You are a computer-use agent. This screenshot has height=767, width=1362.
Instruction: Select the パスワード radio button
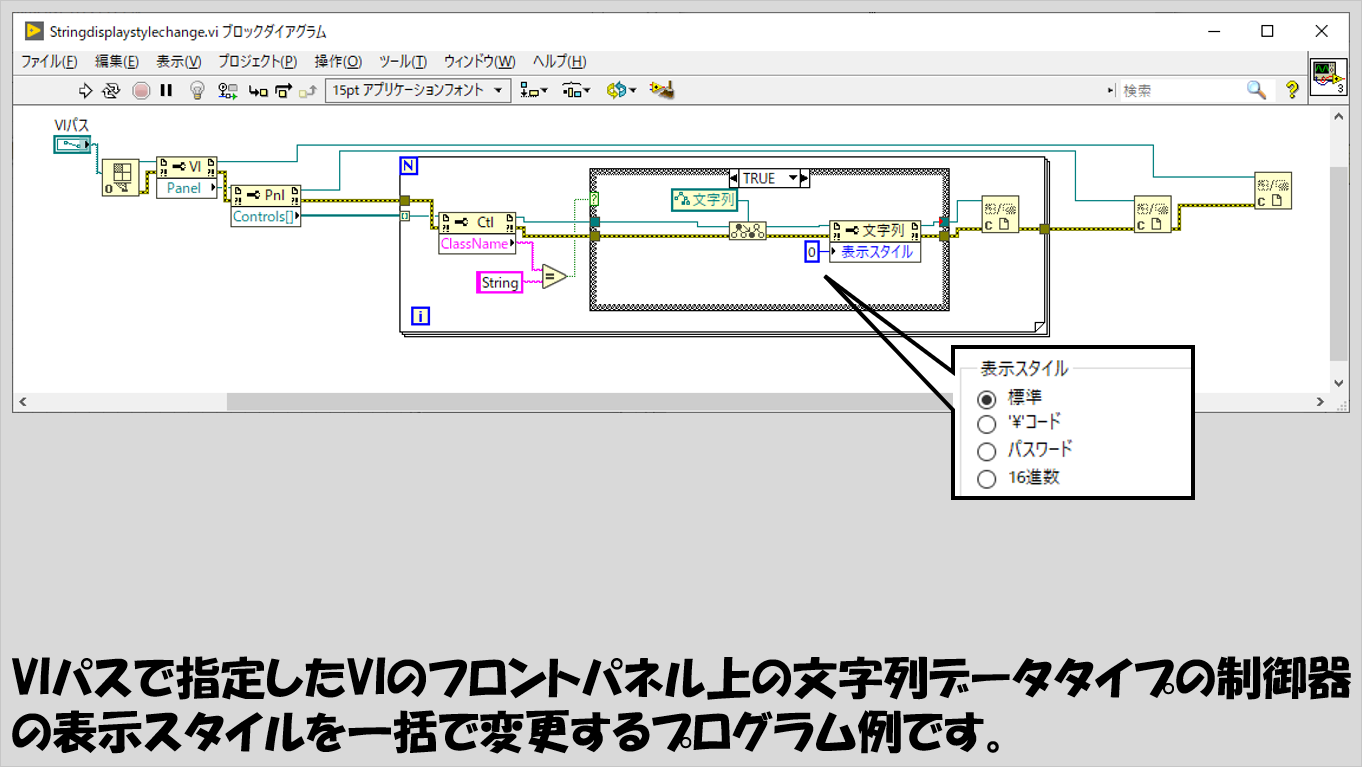[x=987, y=451]
